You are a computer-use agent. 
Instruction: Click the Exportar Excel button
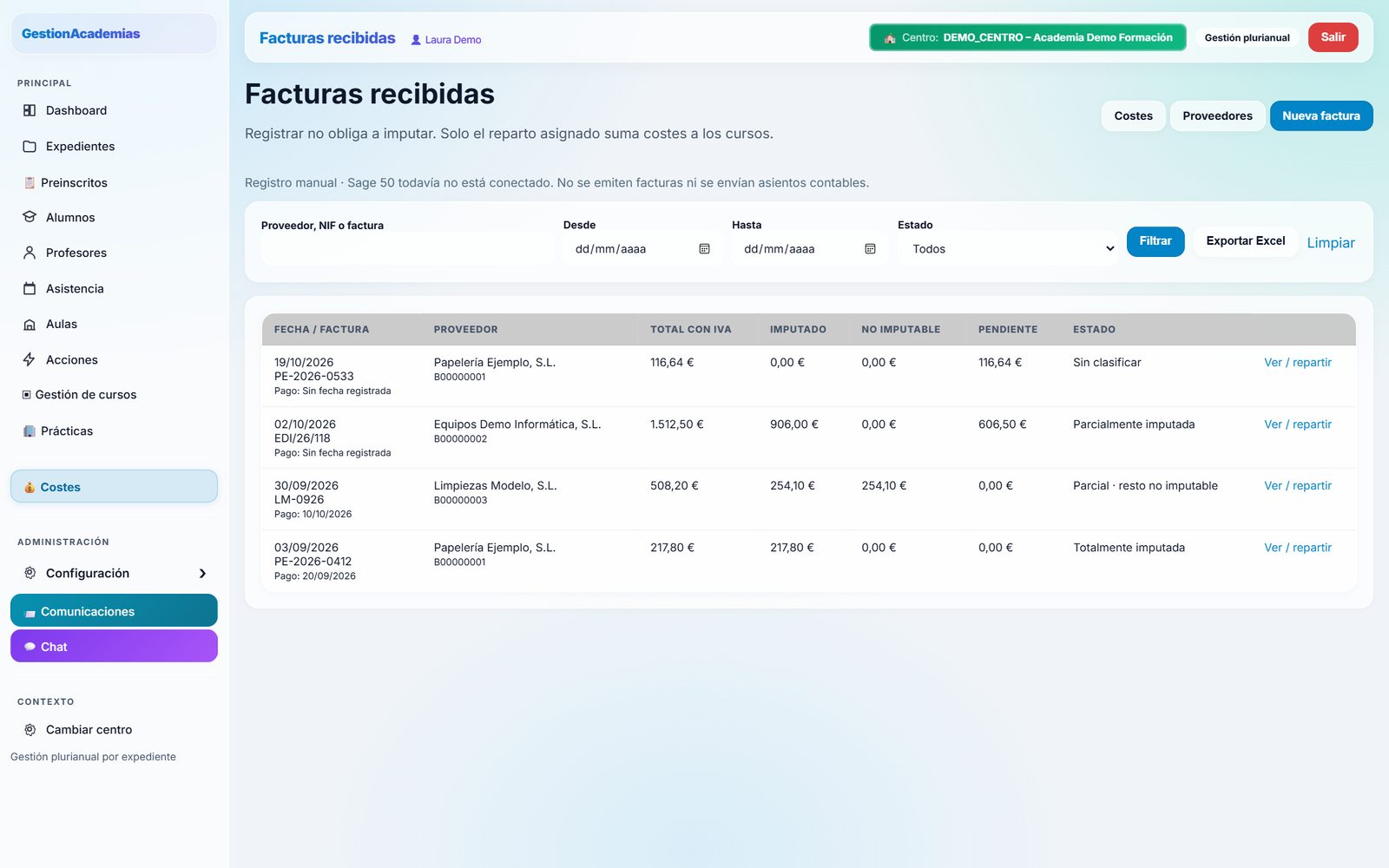point(1246,240)
